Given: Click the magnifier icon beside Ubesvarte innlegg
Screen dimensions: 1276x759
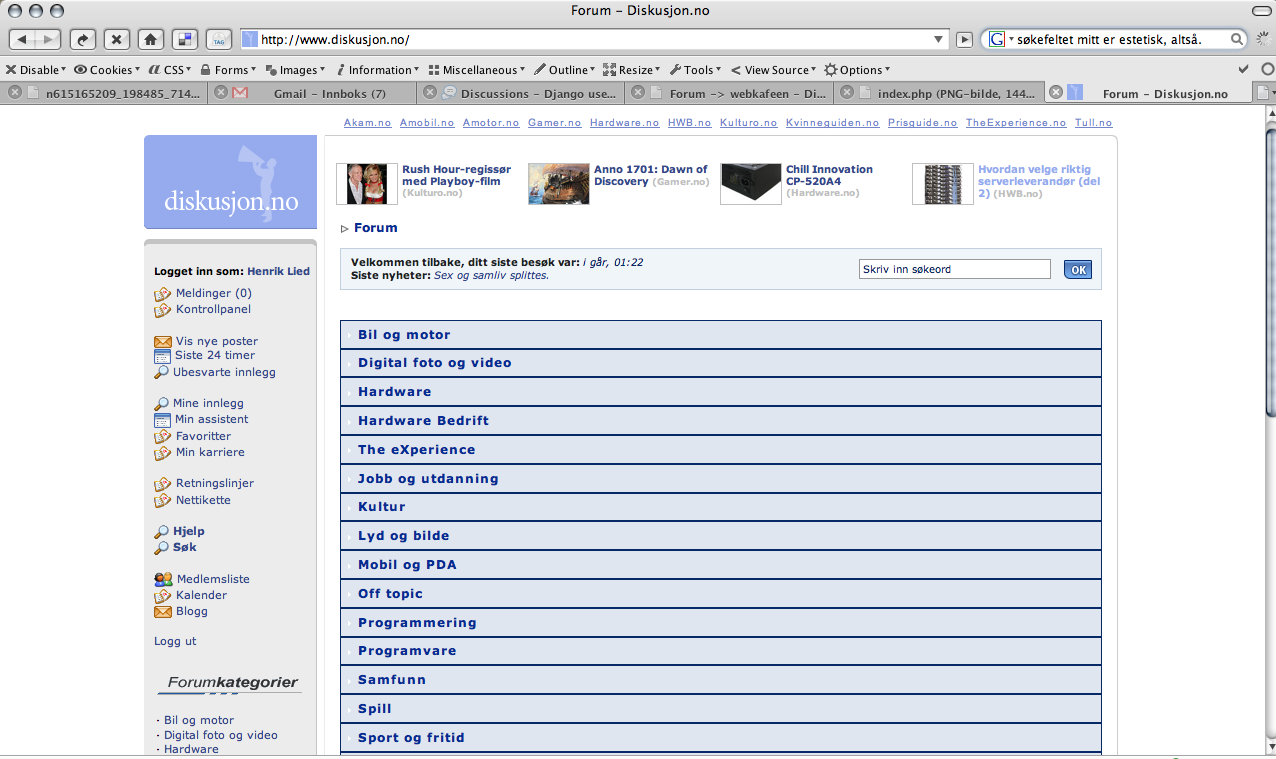Looking at the screenshot, I should click(x=162, y=372).
